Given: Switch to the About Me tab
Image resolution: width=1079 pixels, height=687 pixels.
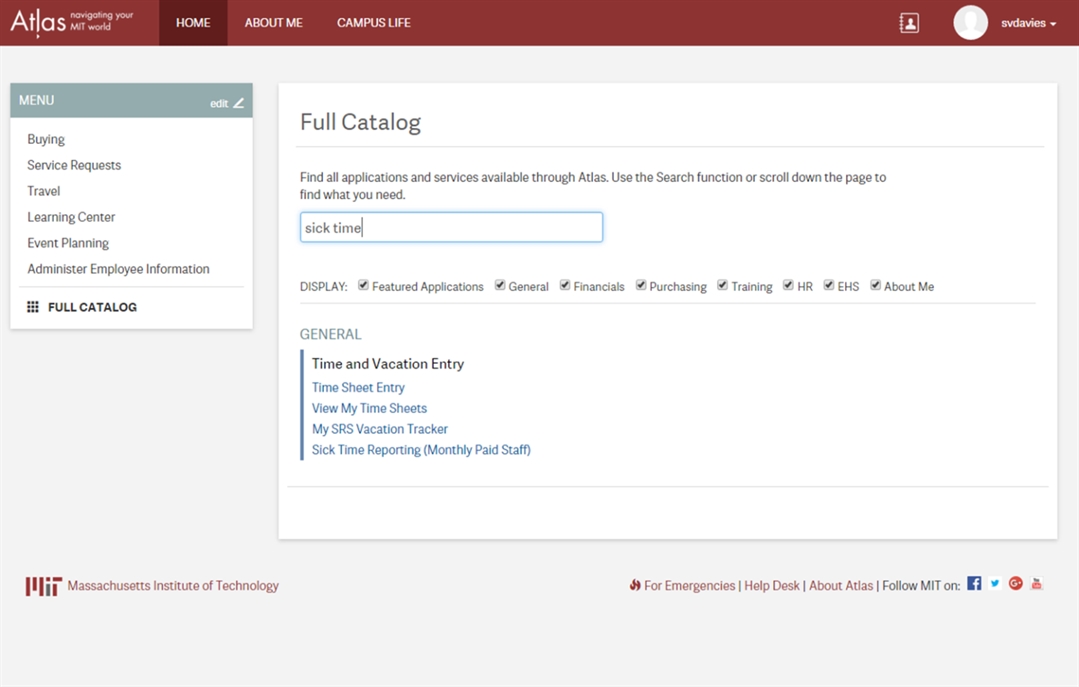Looking at the screenshot, I should point(273,23).
